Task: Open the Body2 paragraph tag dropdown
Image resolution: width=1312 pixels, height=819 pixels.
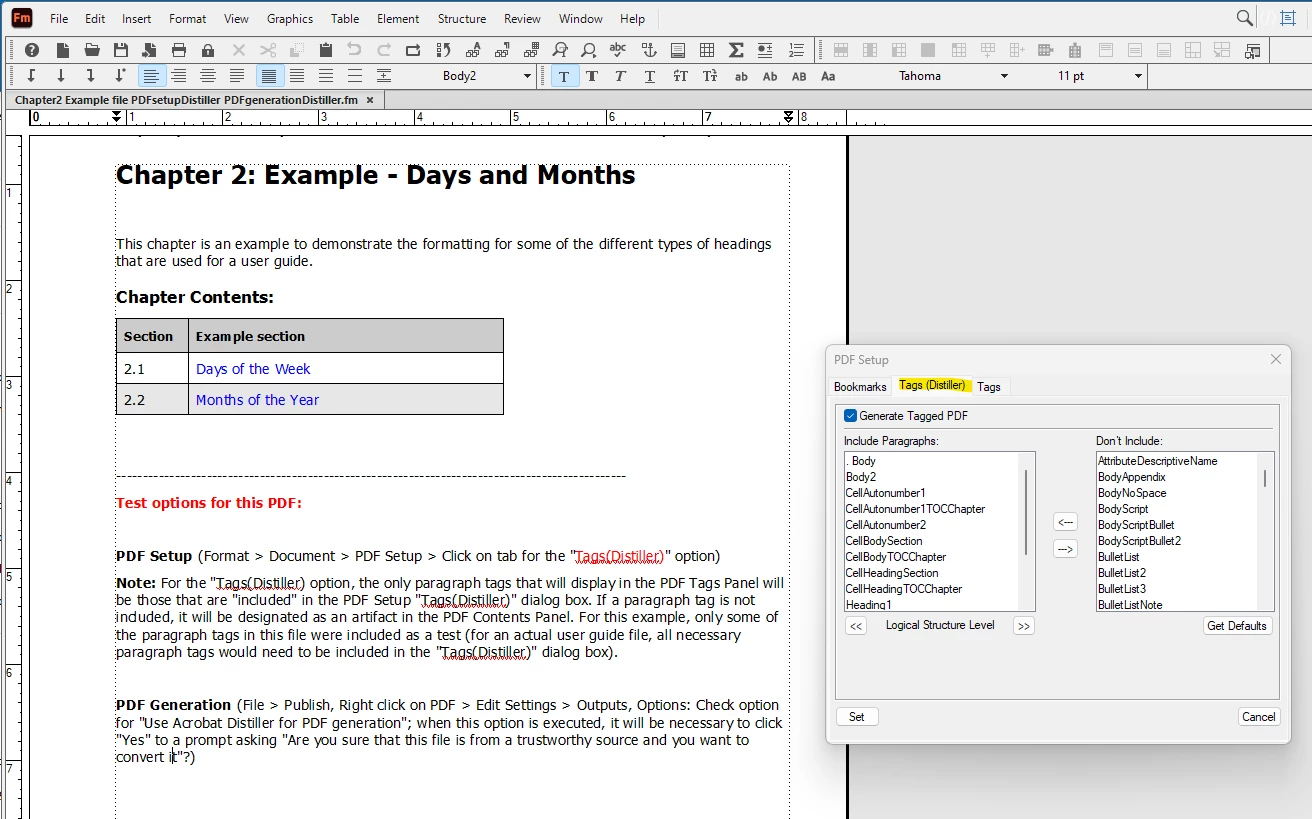Action: point(527,76)
